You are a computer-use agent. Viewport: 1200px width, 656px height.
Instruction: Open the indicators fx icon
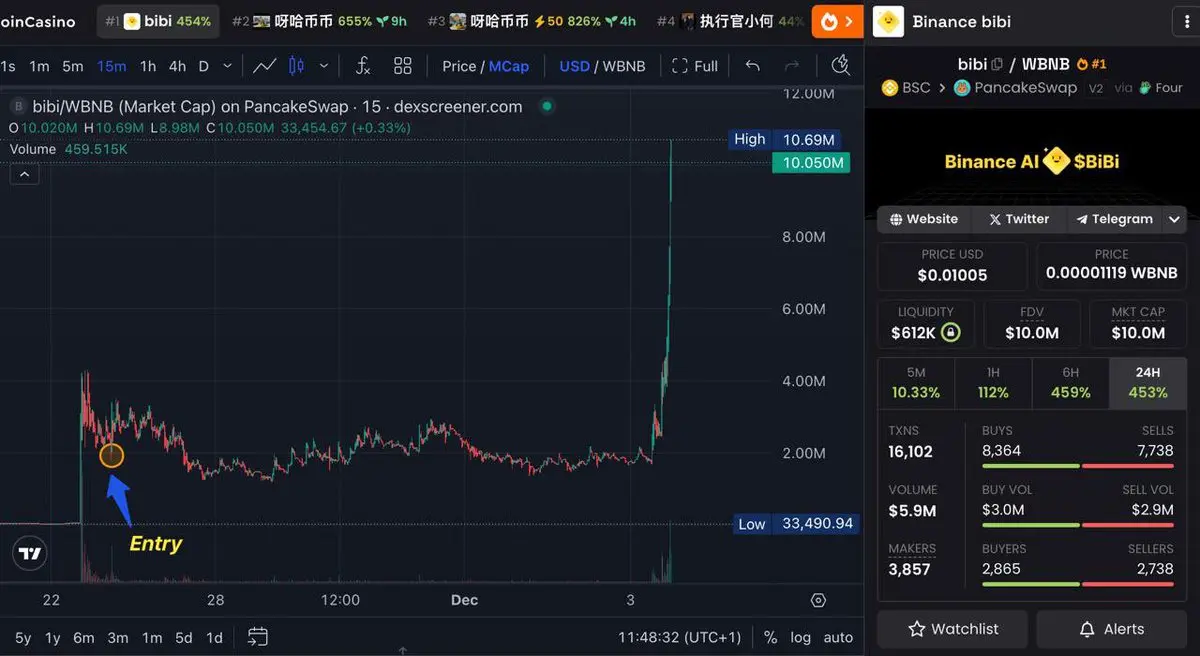363,66
